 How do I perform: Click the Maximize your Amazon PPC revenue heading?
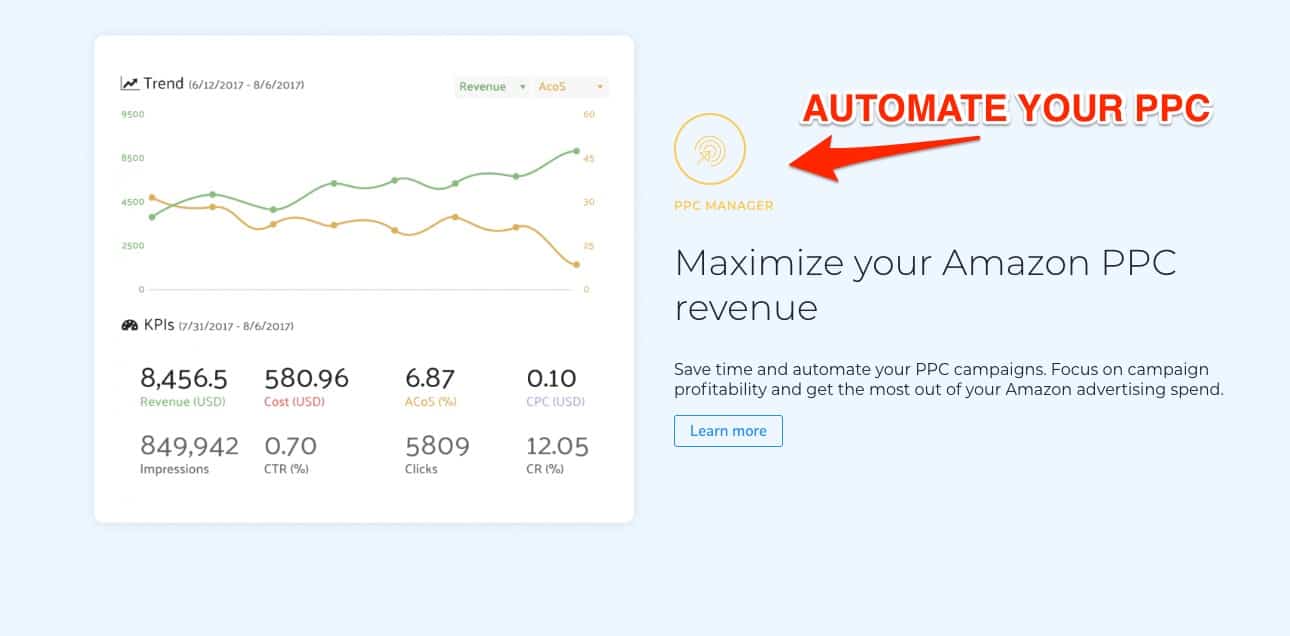[x=926, y=285]
